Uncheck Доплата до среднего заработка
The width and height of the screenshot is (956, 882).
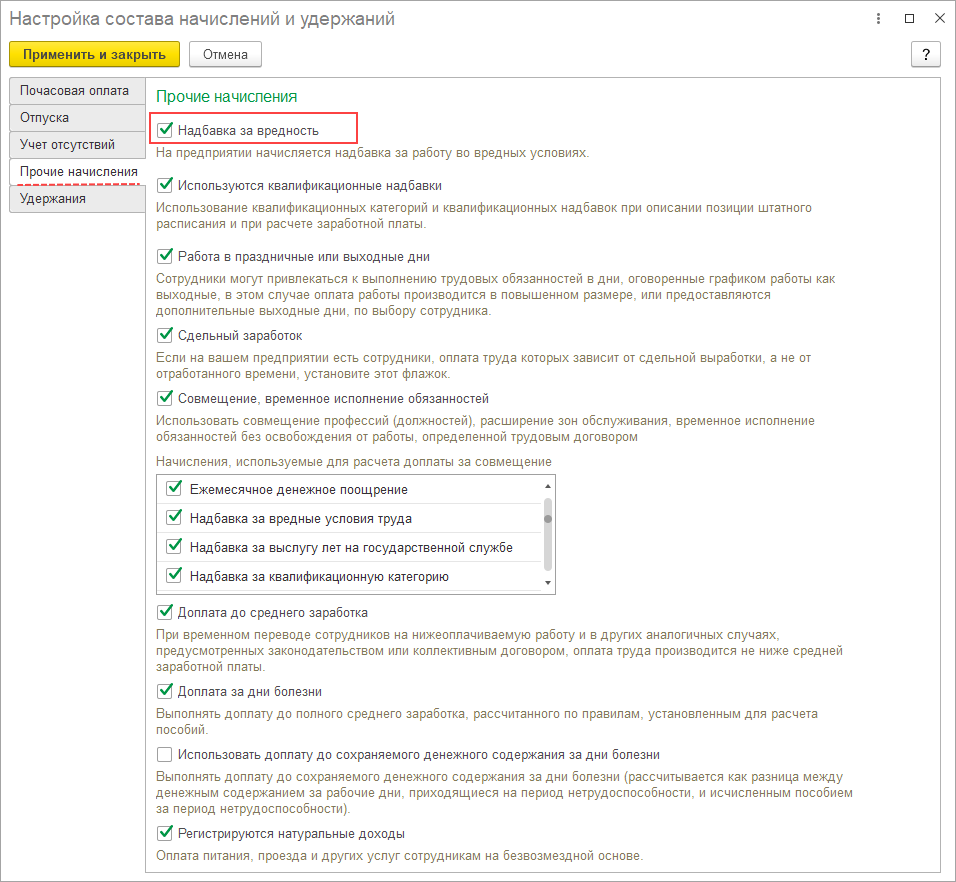(165, 611)
